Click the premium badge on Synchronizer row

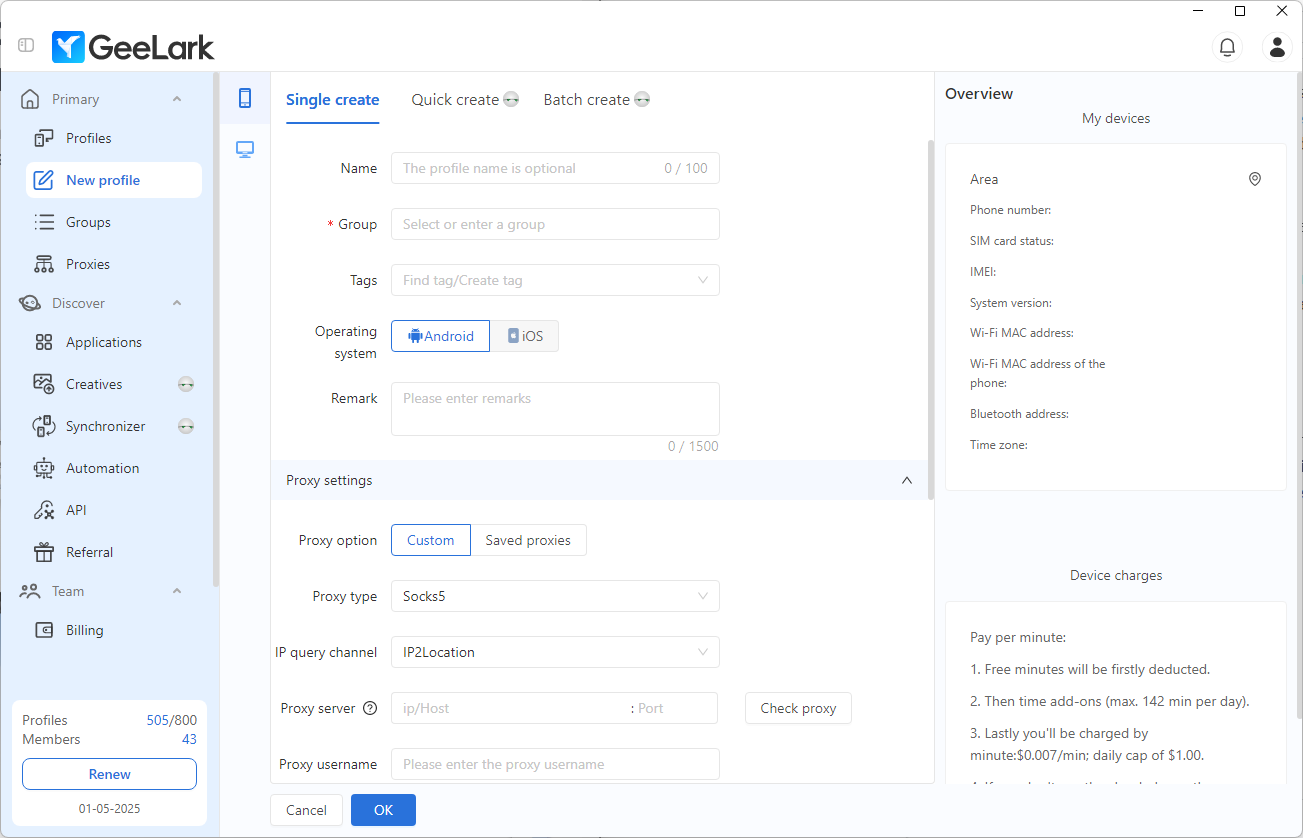(186, 426)
